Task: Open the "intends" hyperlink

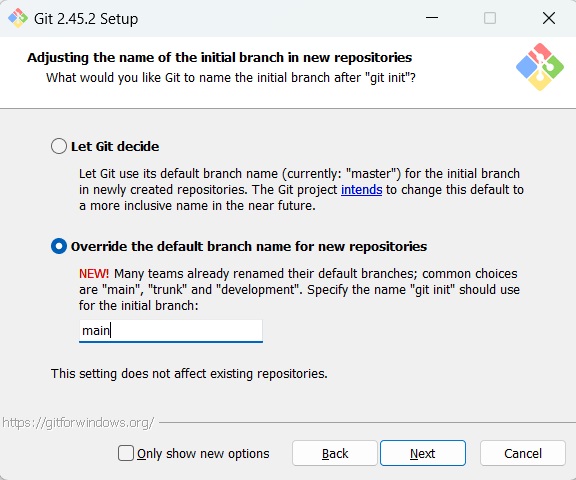Action: coord(361,190)
